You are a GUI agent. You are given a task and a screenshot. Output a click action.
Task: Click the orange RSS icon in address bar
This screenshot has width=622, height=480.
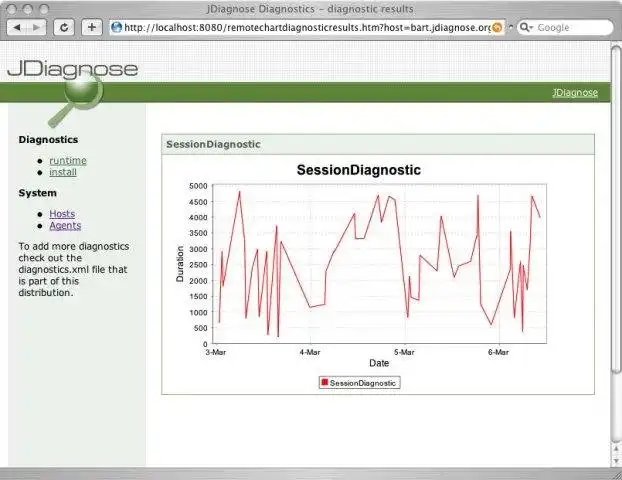click(497, 27)
